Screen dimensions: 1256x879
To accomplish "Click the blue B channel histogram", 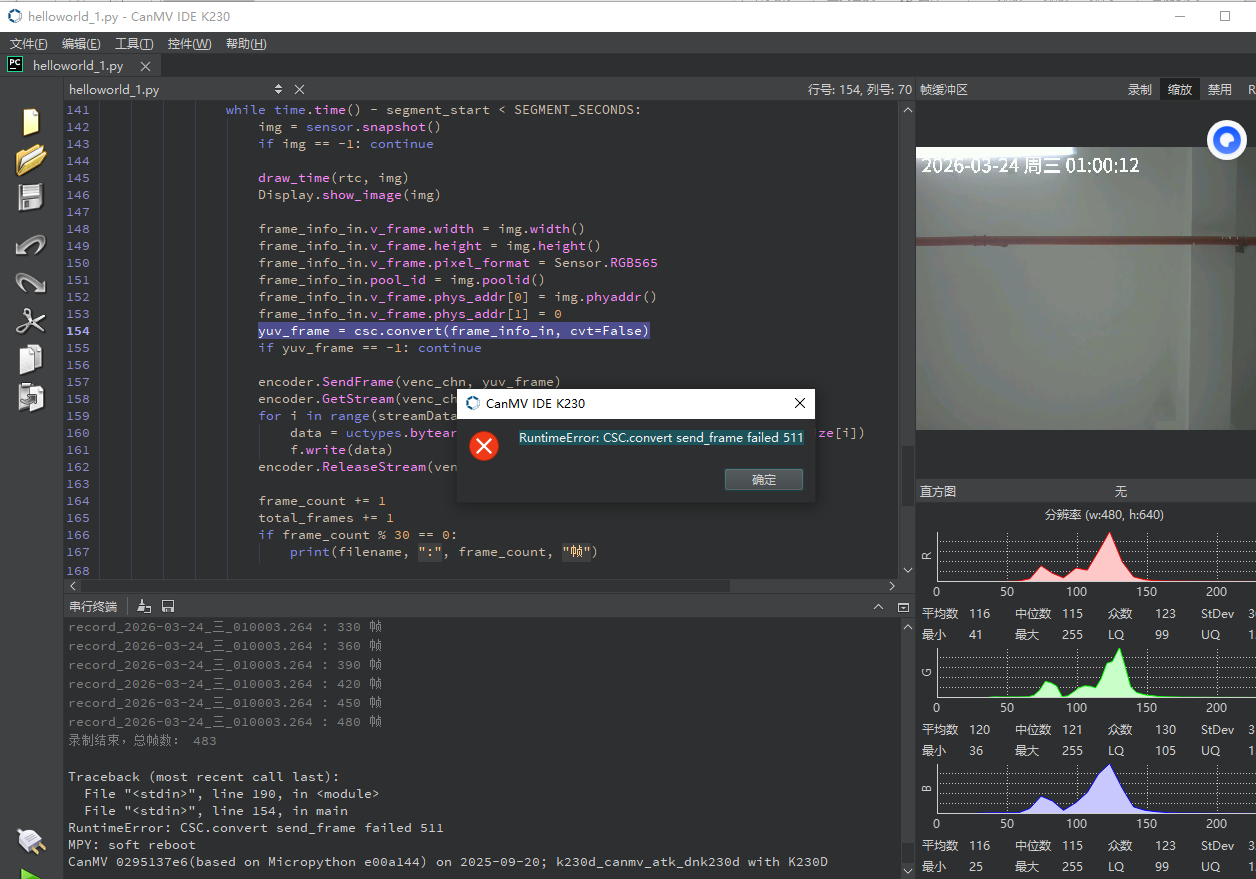I will click(1096, 789).
